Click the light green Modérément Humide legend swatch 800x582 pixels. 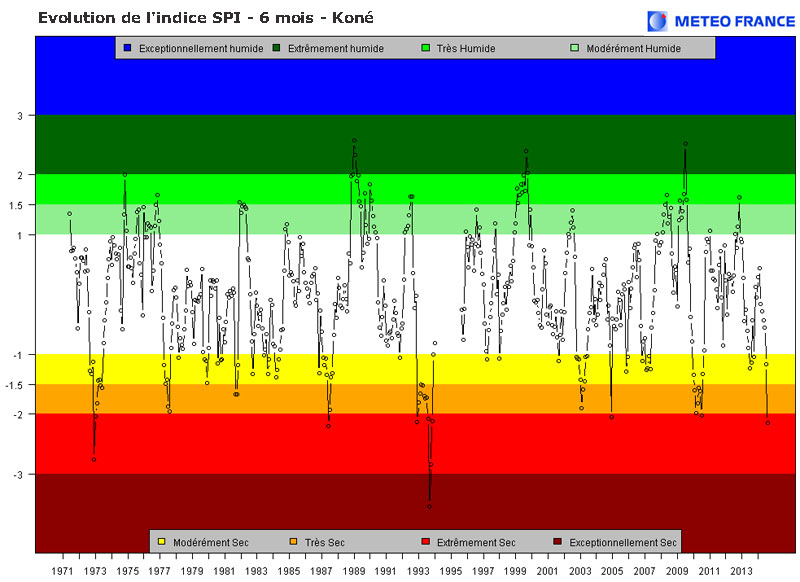574,48
